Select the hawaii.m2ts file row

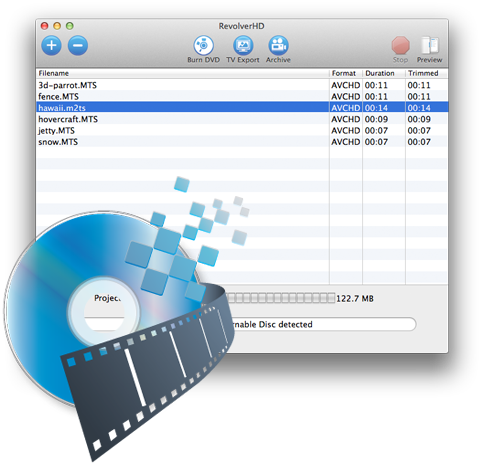(x=242, y=108)
